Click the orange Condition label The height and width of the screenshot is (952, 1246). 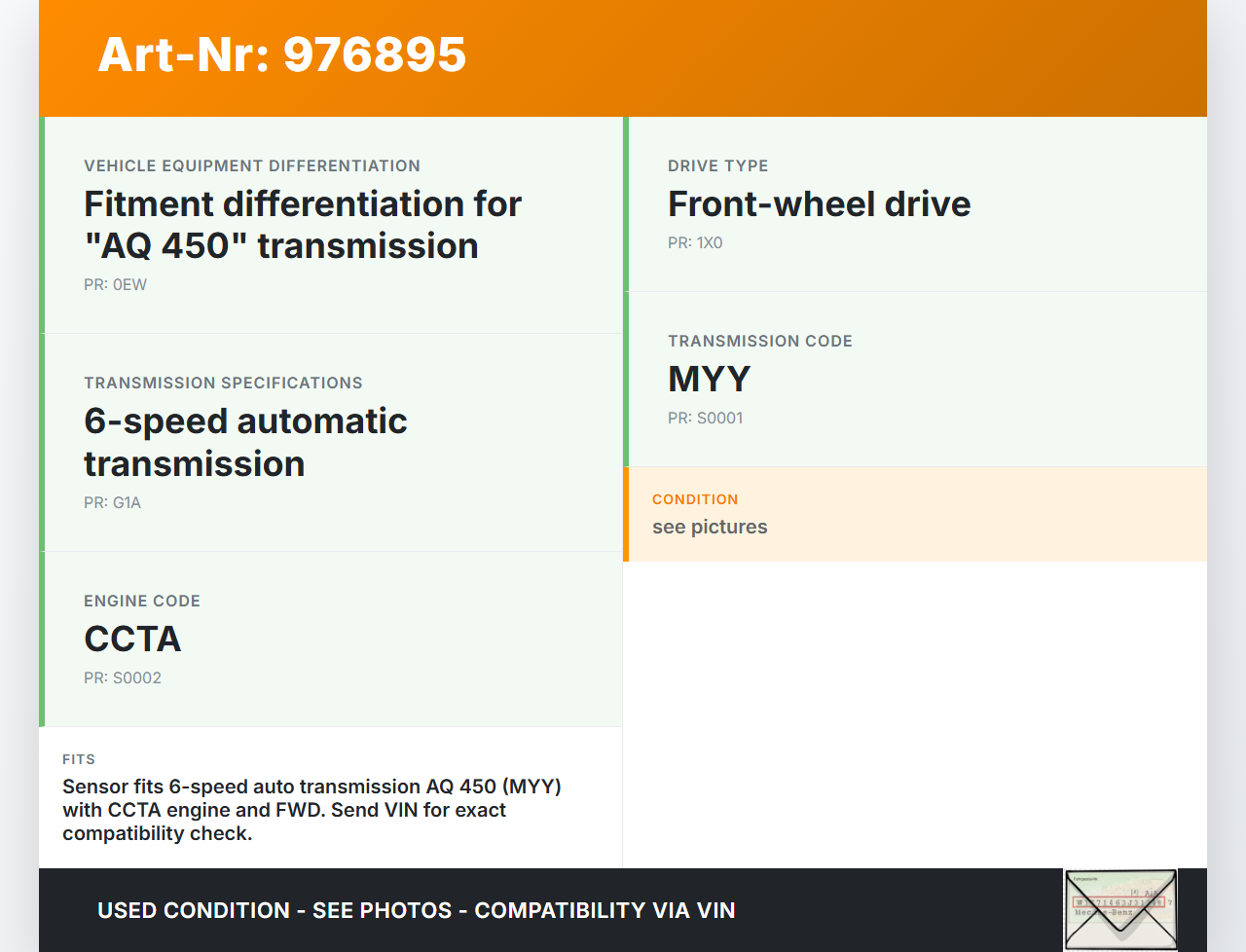[695, 499]
